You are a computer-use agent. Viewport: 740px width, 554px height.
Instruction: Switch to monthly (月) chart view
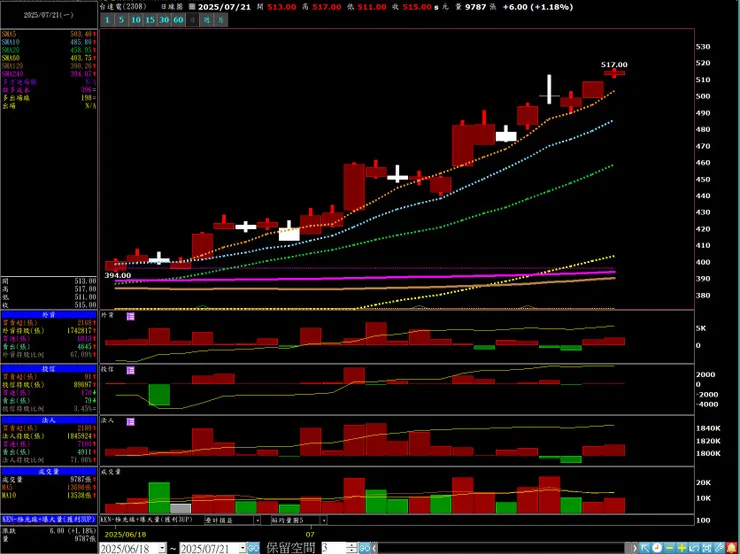point(221,20)
